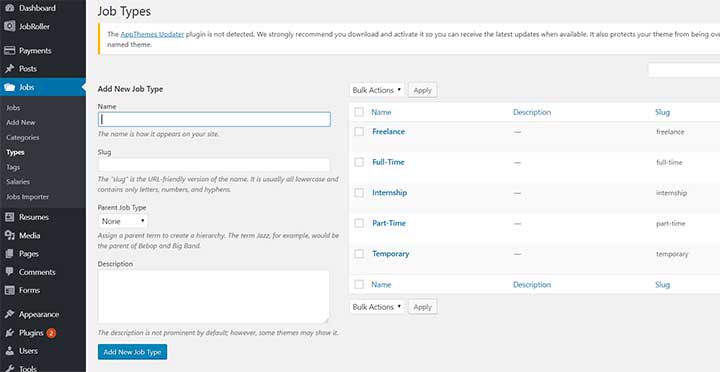Click the Slug input field

(214, 165)
